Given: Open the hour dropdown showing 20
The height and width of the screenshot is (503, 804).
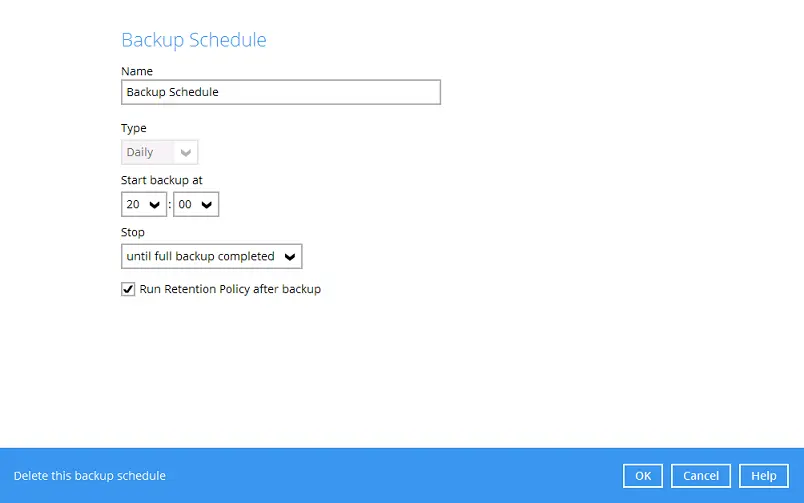Looking at the screenshot, I should point(144,204).
